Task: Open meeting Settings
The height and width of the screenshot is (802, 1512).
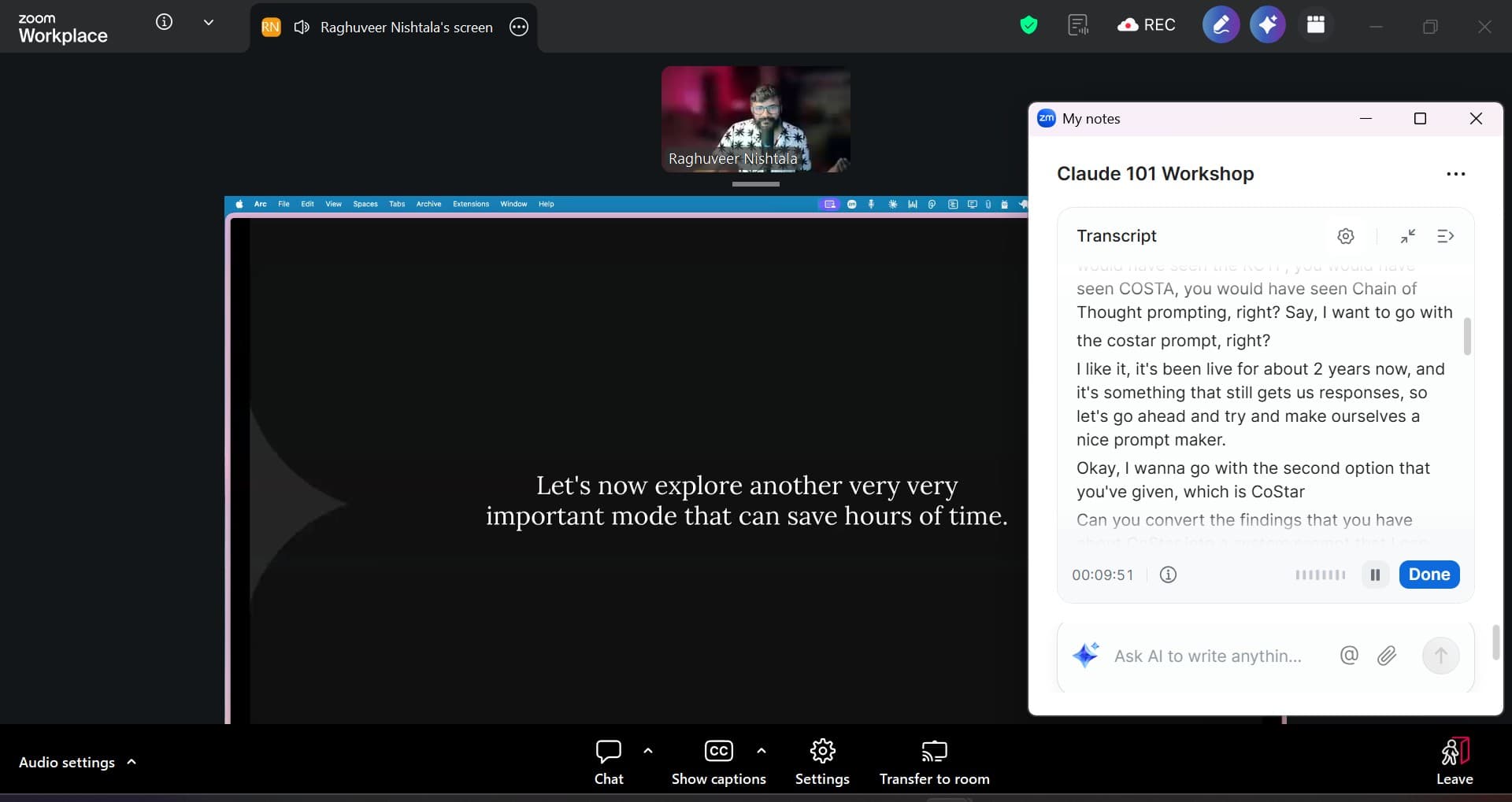Action: click(822, 762)
